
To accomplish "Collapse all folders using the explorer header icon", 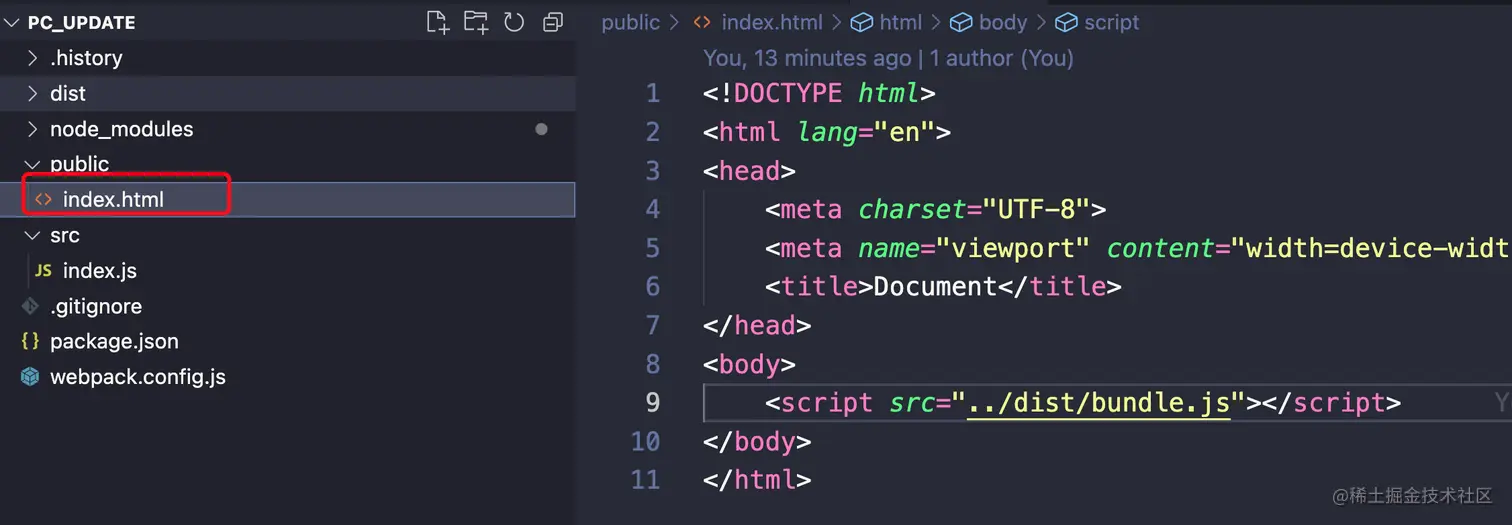I will pos(552,22).
